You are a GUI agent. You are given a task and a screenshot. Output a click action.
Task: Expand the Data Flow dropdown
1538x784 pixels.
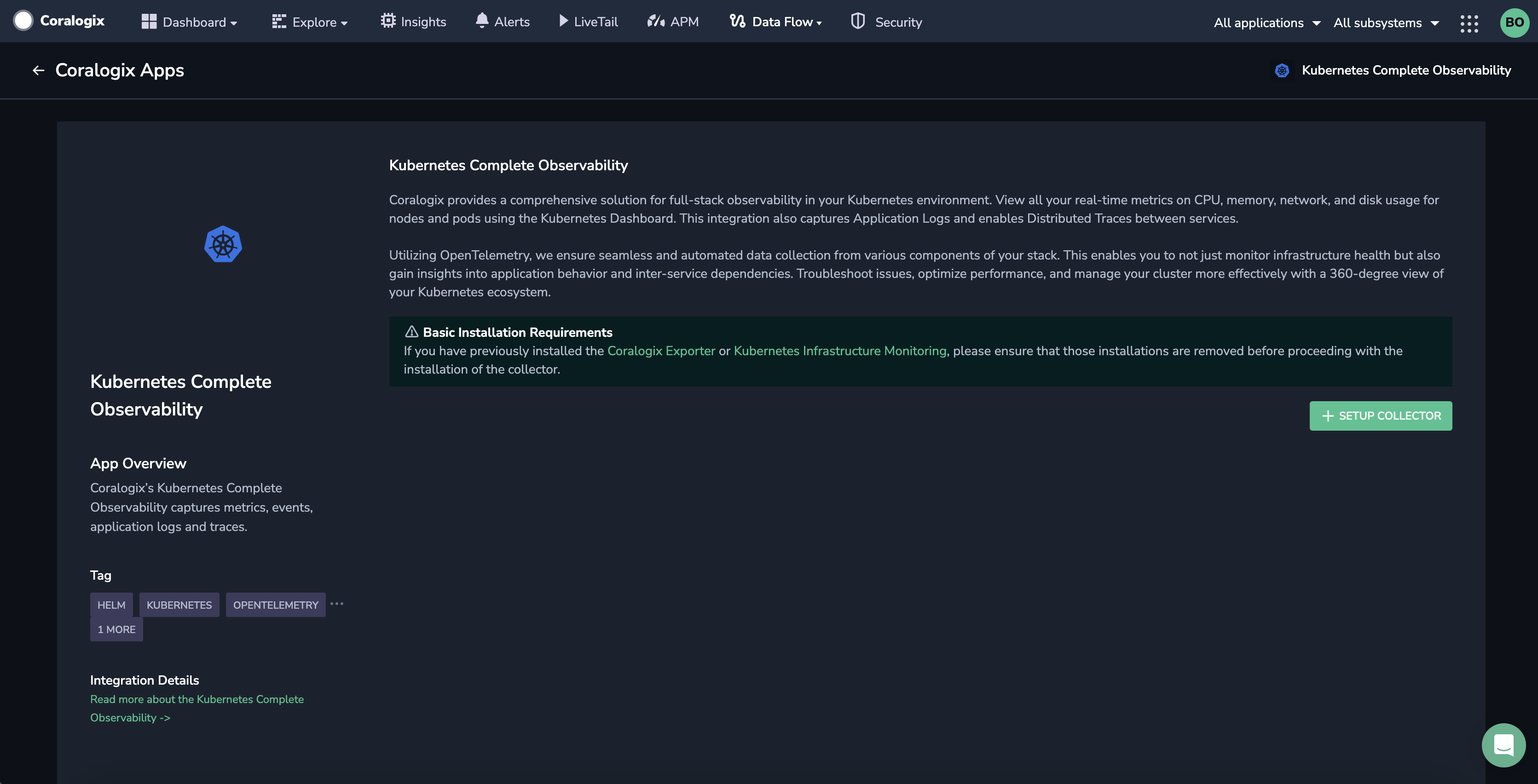click(x=819, y=23)
